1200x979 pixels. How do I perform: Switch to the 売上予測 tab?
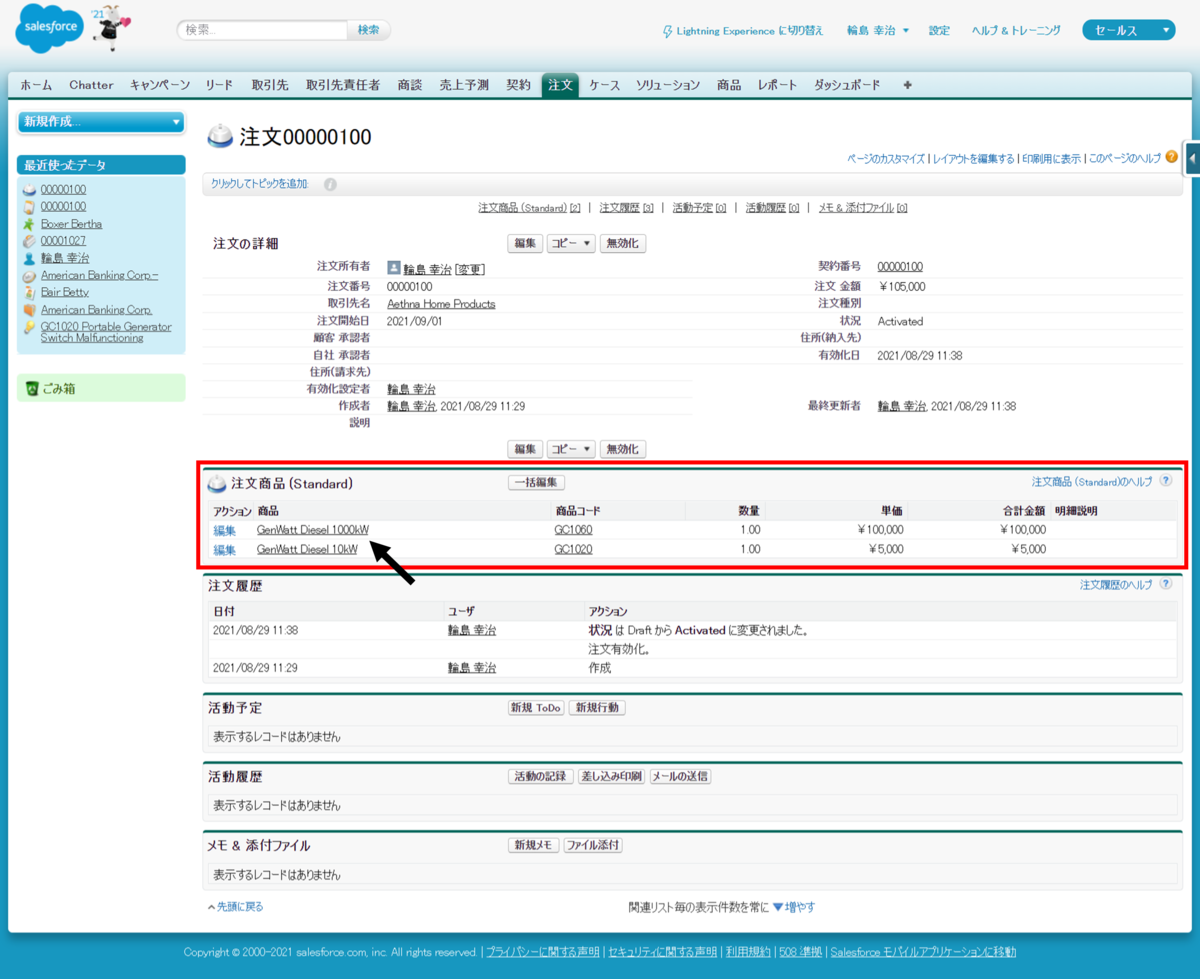(464, 85)
